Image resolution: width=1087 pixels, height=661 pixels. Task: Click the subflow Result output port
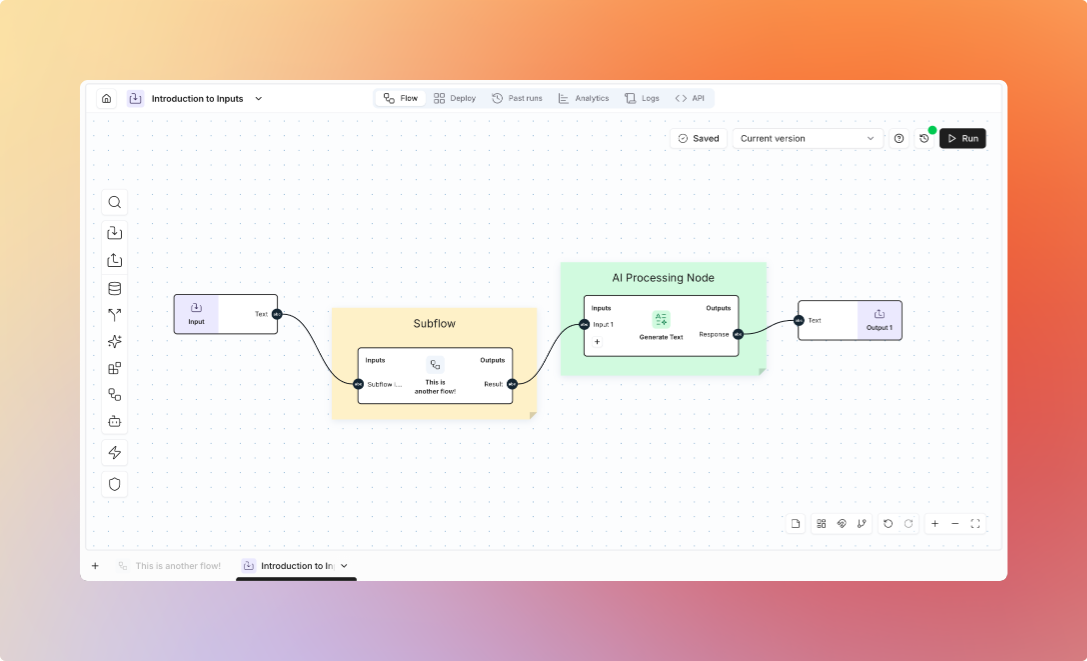pyautogui.click(x=512, y=384)
